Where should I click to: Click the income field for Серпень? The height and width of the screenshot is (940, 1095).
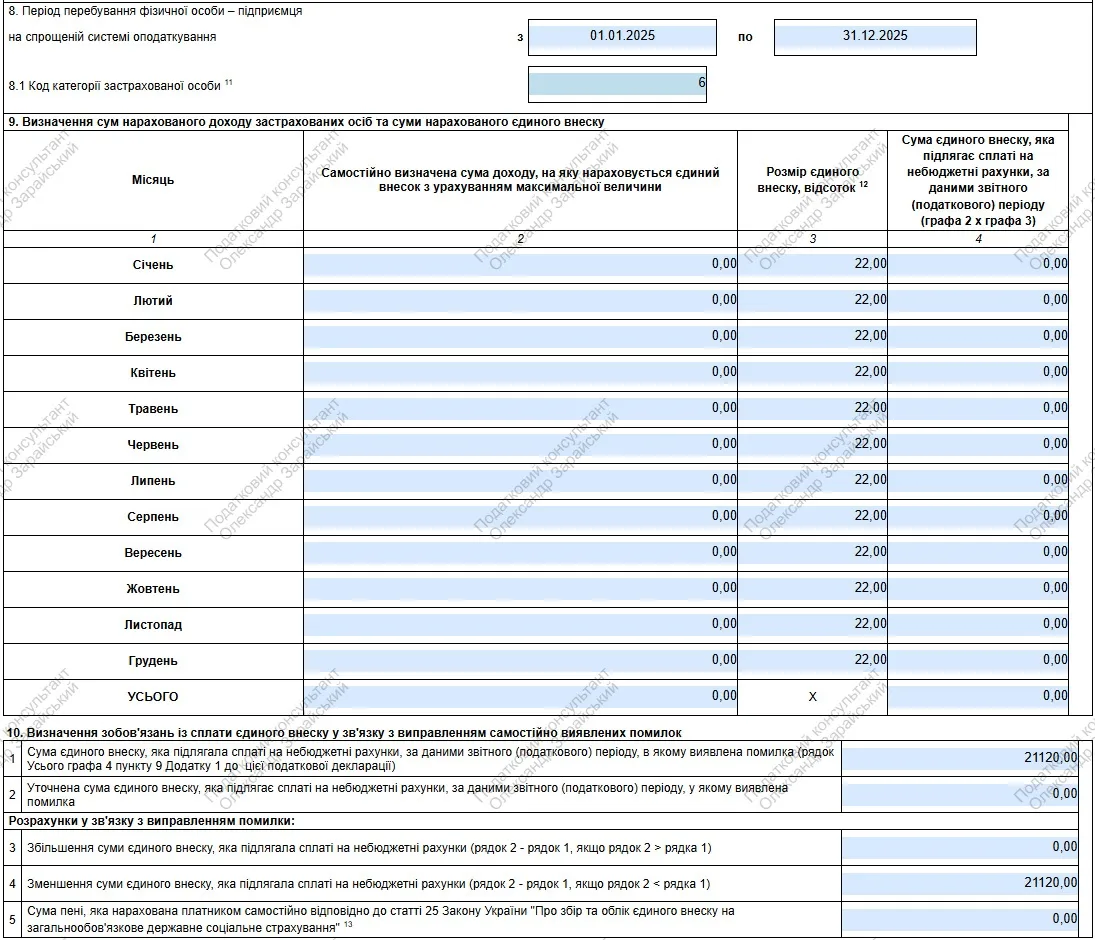tap(520, 517)
